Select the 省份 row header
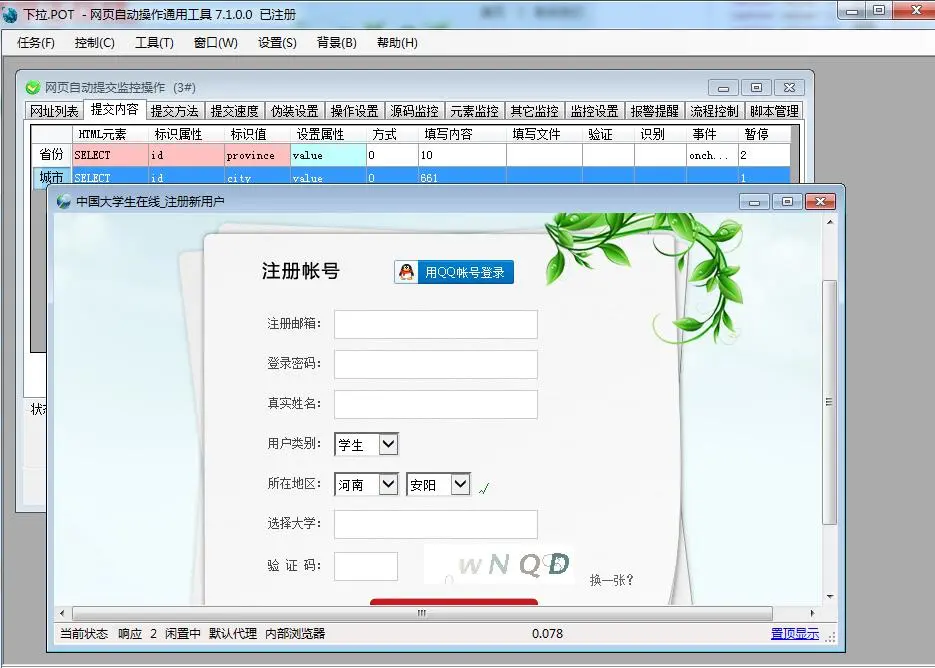The width and height of the screenshot is (935, 668). tap(51, 155)
